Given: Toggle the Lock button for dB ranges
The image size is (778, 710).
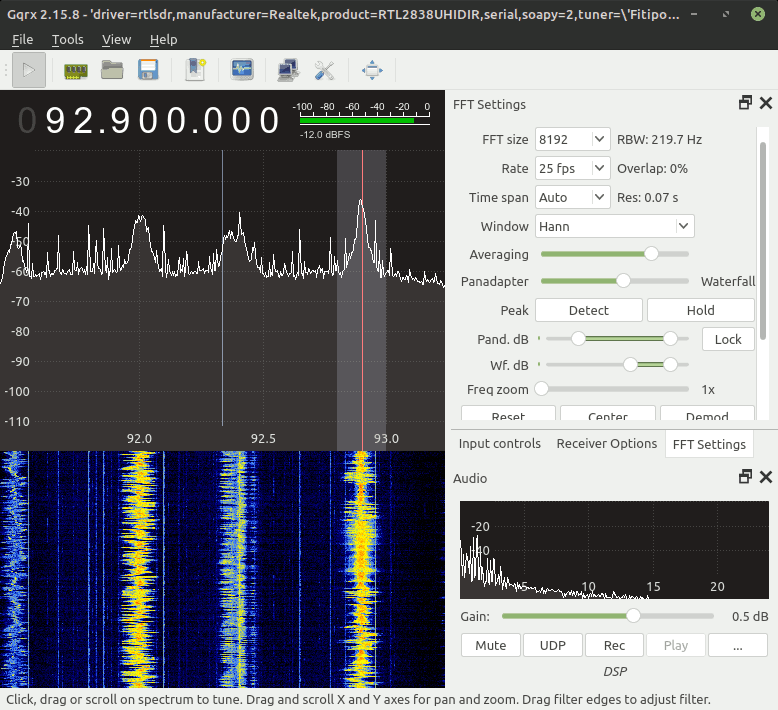Looking at the screenshot, I should 728,339.
